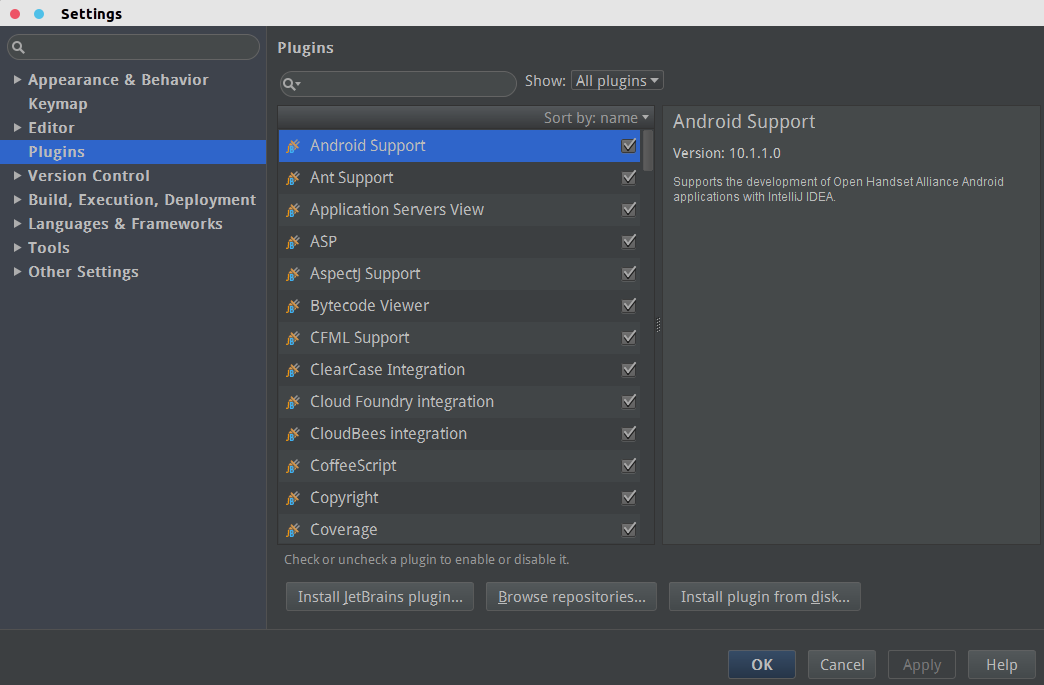
Task: Open the Languages & Frameworks settings category
Action: click(x=125, y=224)
